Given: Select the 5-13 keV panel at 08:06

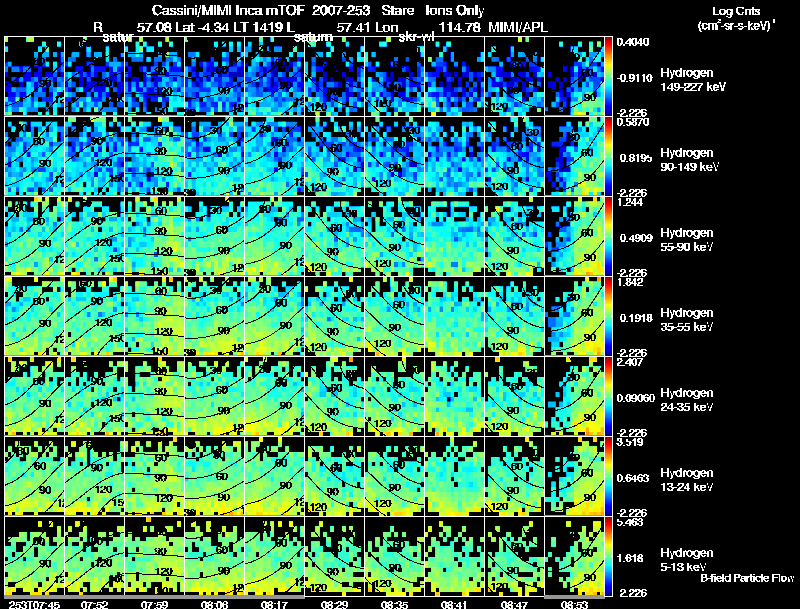Looking at the screenshot, I should pos(214,556).
